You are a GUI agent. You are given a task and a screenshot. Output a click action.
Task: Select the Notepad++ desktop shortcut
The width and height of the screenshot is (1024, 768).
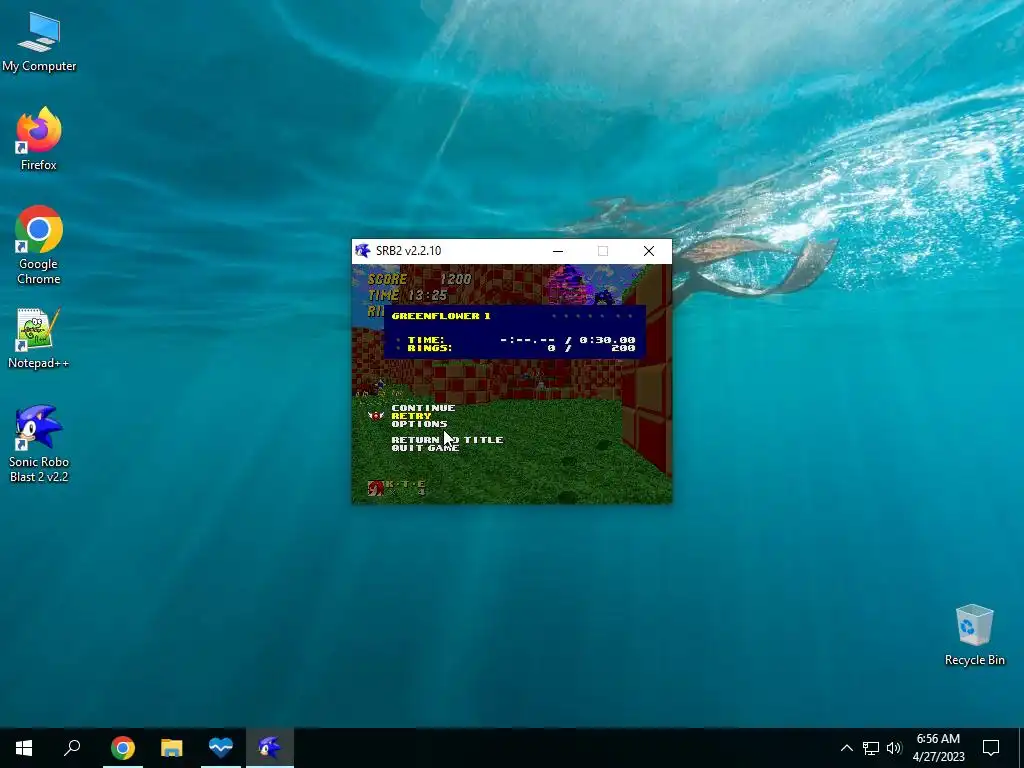coord(39,339)
